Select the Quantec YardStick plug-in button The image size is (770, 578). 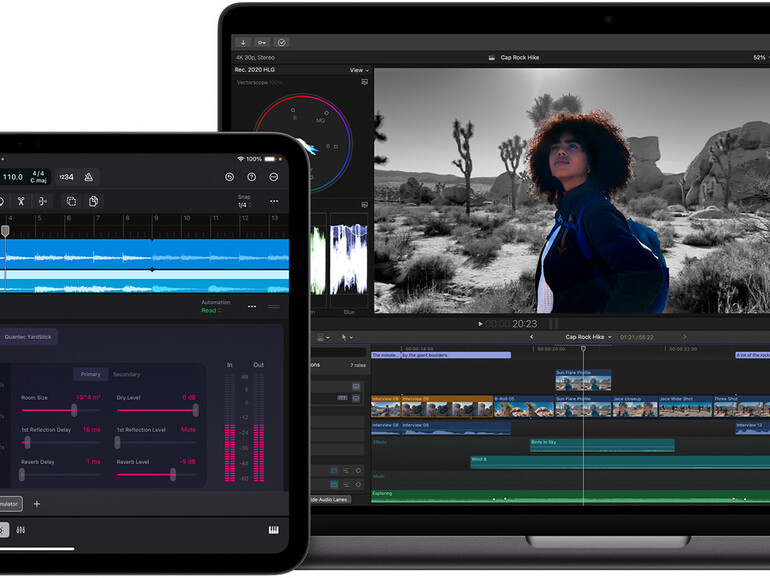(28, 337)
